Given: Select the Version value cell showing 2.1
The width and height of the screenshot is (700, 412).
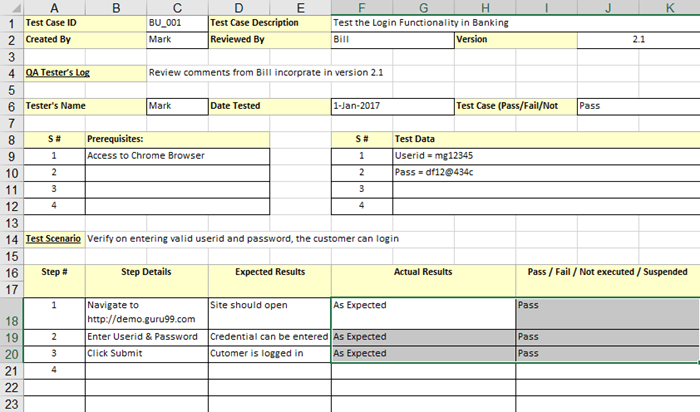Looking at the screenshot, I should click(x=638, y=40).
